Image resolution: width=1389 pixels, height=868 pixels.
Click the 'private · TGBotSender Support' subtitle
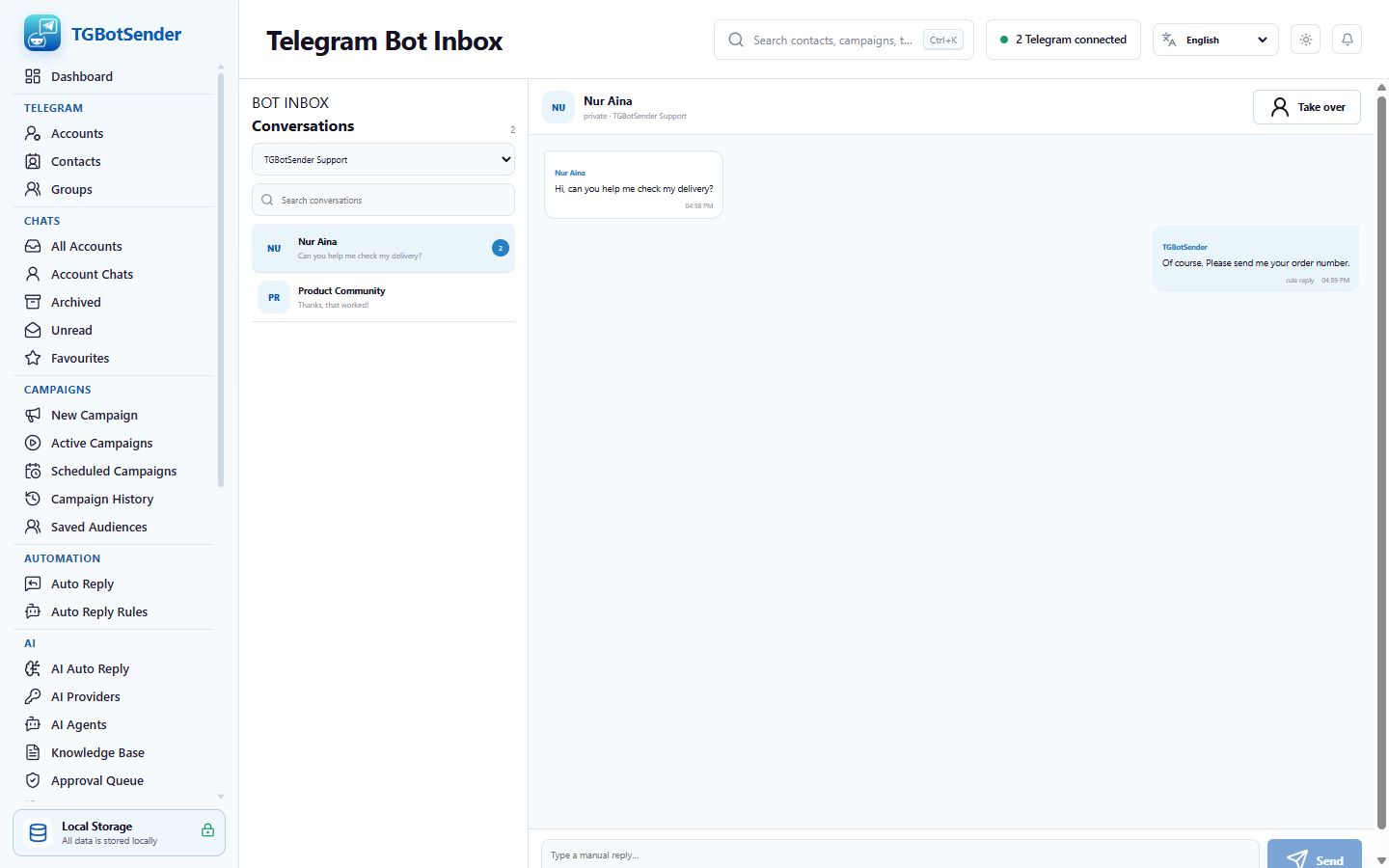pos(635,116)
